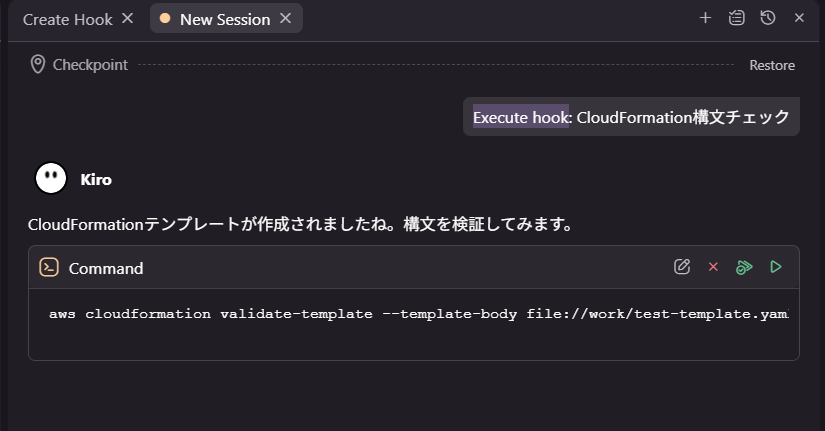
Task: Click the Checkpoint label
Action: point(90,65)
